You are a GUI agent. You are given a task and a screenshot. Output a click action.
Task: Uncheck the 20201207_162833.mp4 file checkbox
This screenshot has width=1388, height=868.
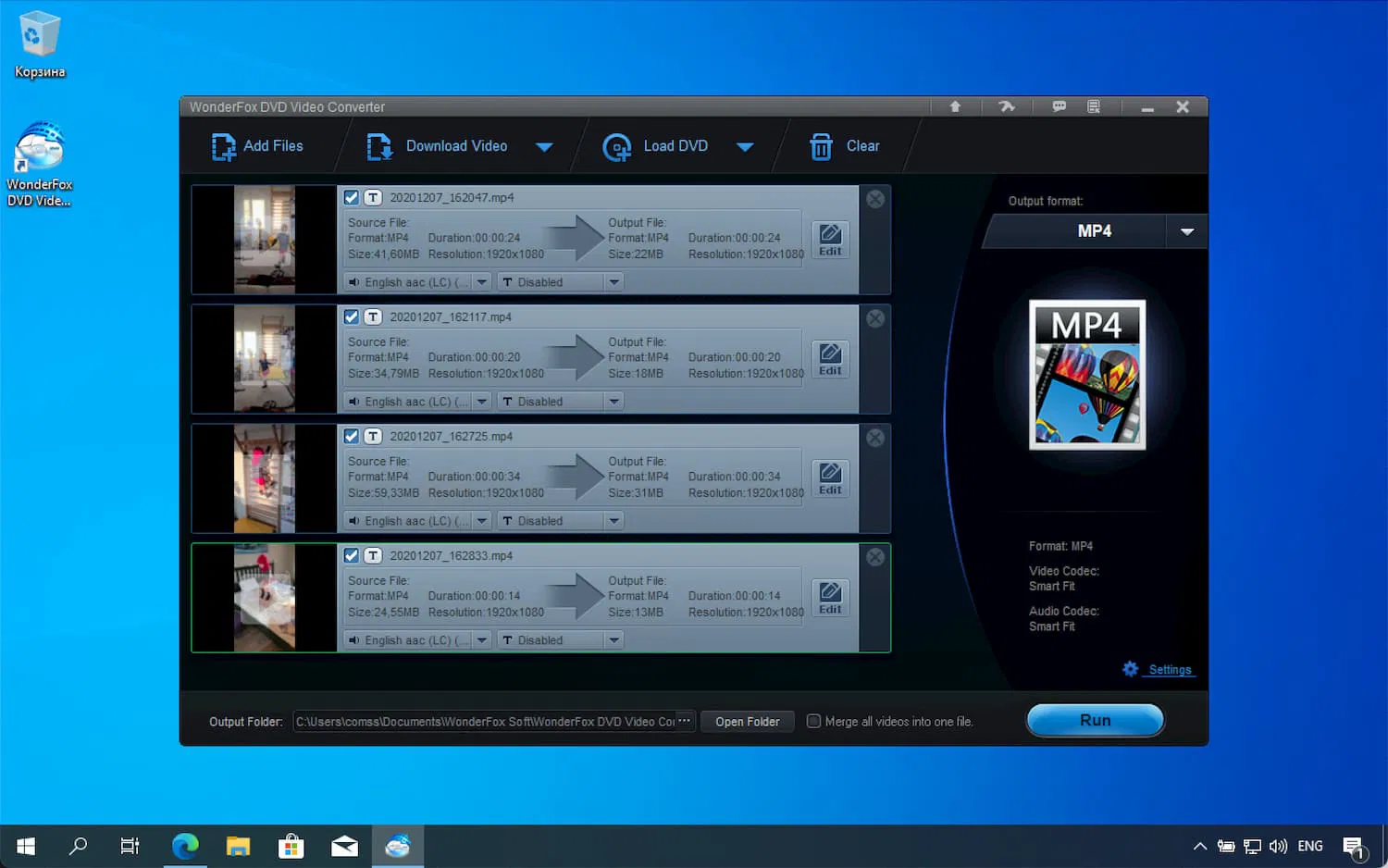352,555
